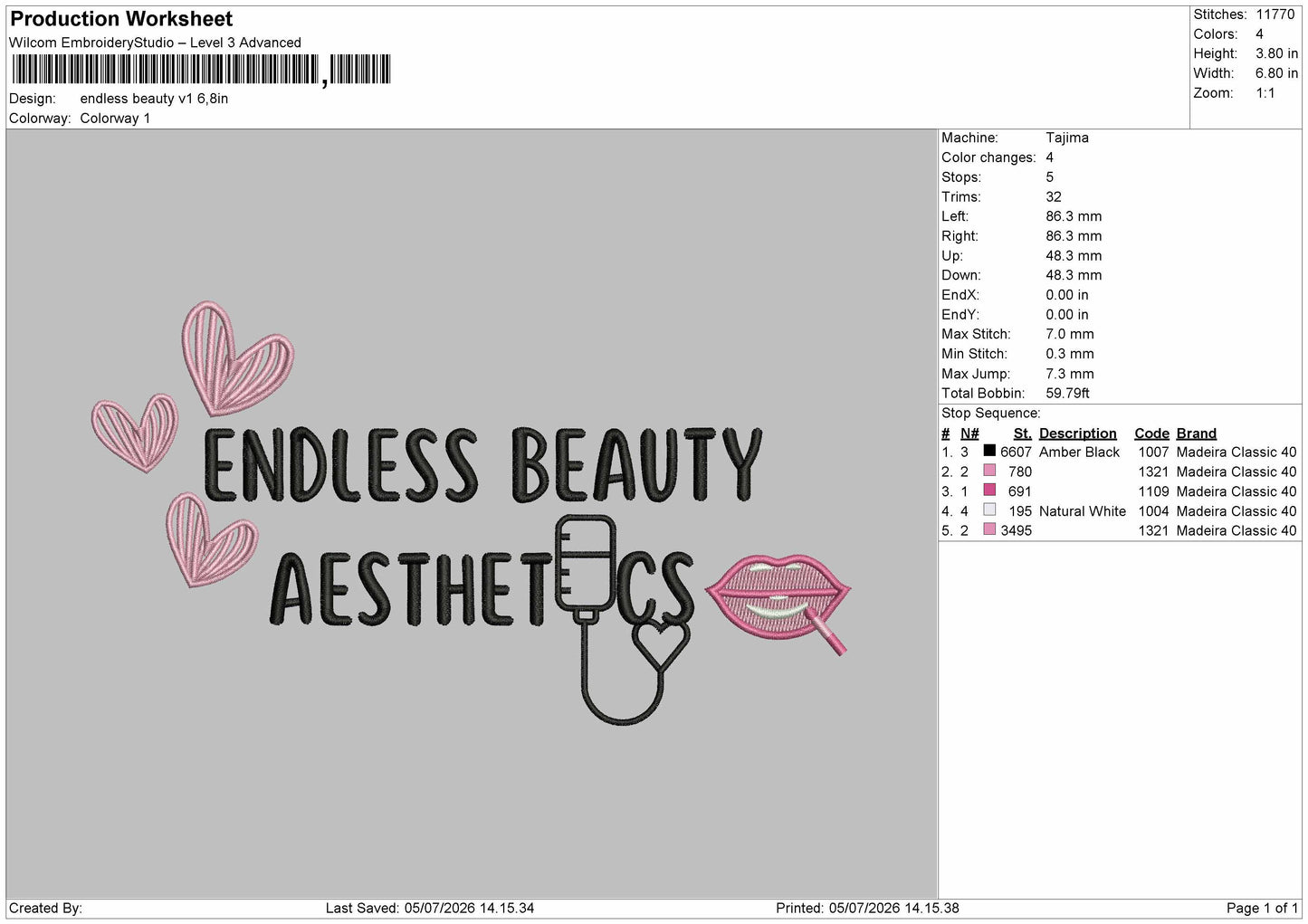Screen dimensions: 1308x924
Task: Click design name 'endless beauty v1 6,8in'
Action: (x=154, y=99)
